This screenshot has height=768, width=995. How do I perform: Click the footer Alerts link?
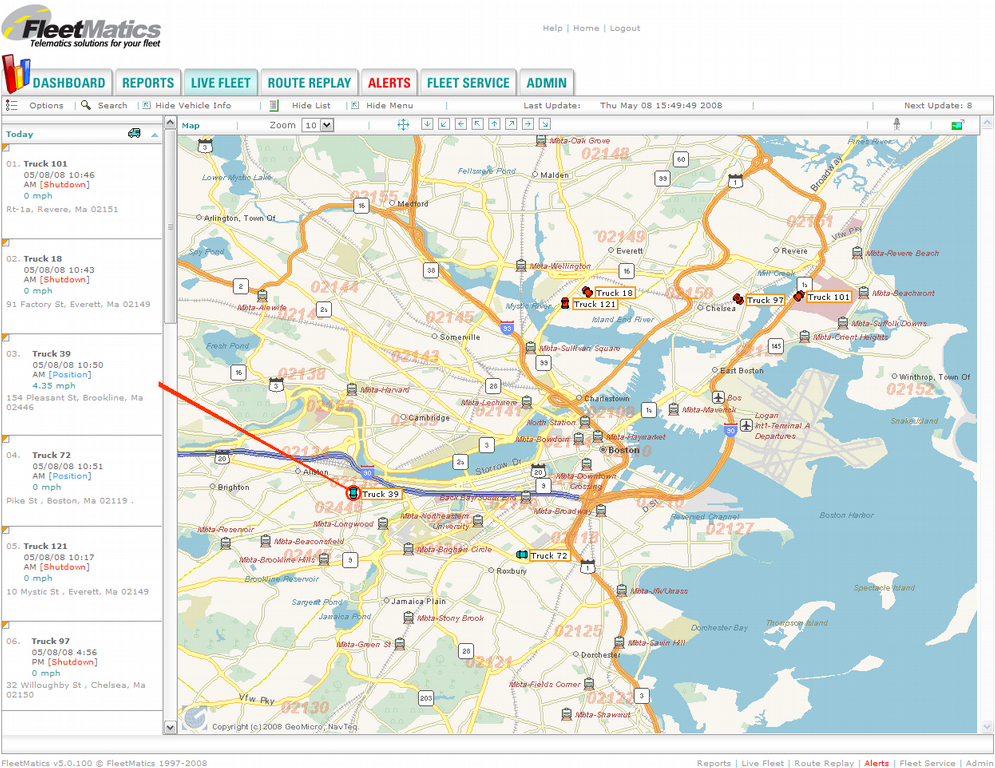876,763
